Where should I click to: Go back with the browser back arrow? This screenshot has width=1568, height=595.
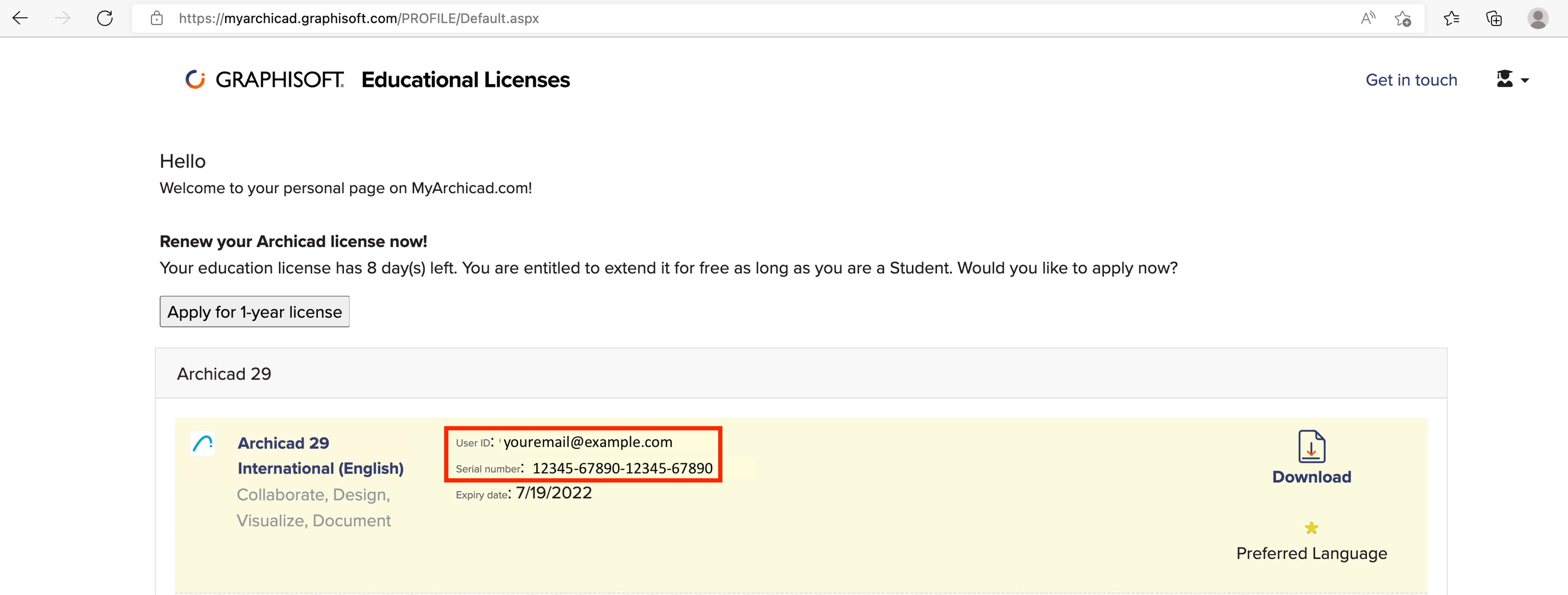pyautogui.click(x=20, y=18)
